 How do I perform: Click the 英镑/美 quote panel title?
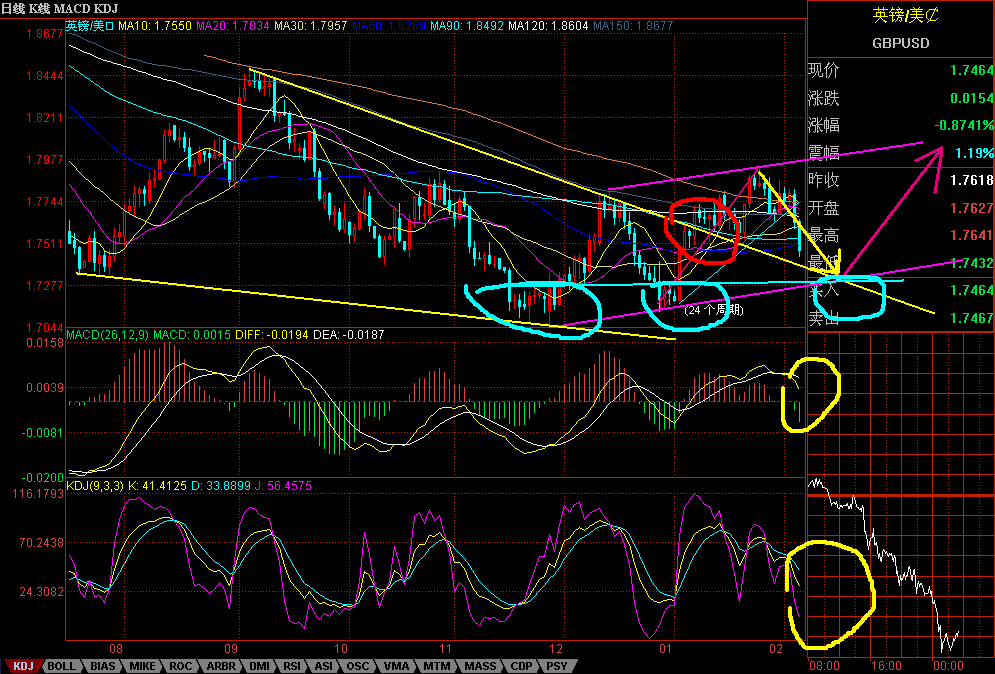pyautogui.click(x=905, y=15)
